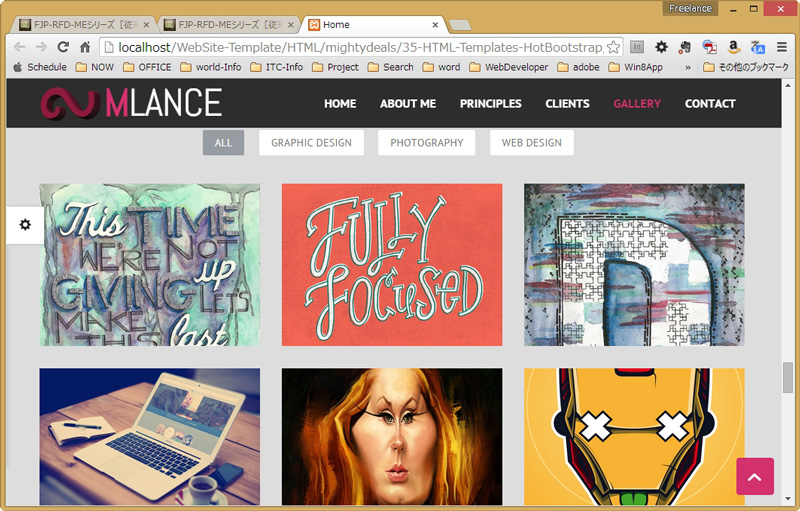
Task: Click the 'In' extension icon
Action: (x=637, y=47)
